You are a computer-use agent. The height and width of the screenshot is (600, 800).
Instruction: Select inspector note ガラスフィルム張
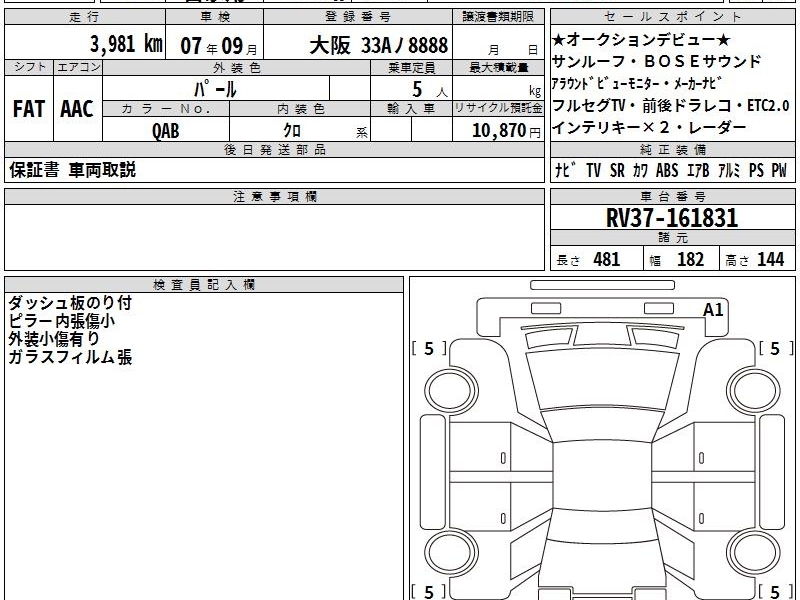(70, 357)
